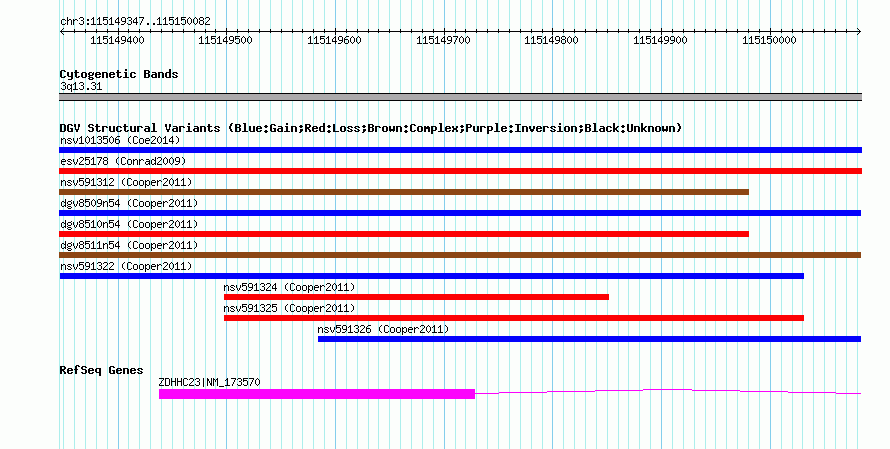Click ruler position 115149600

coord(334,40)
